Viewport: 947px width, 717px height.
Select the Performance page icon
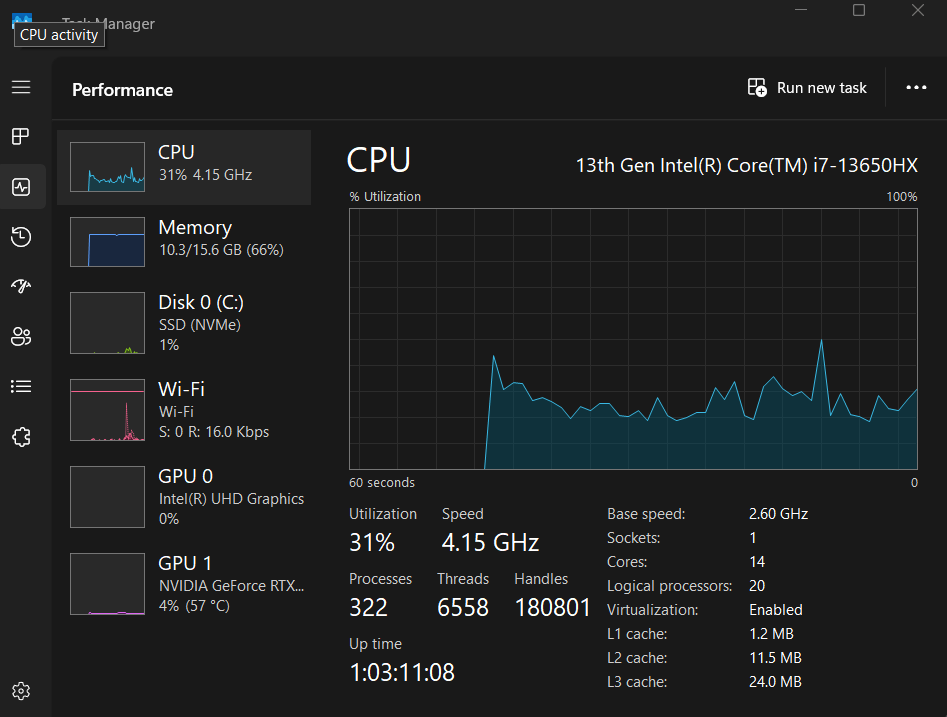pos(21,187)
